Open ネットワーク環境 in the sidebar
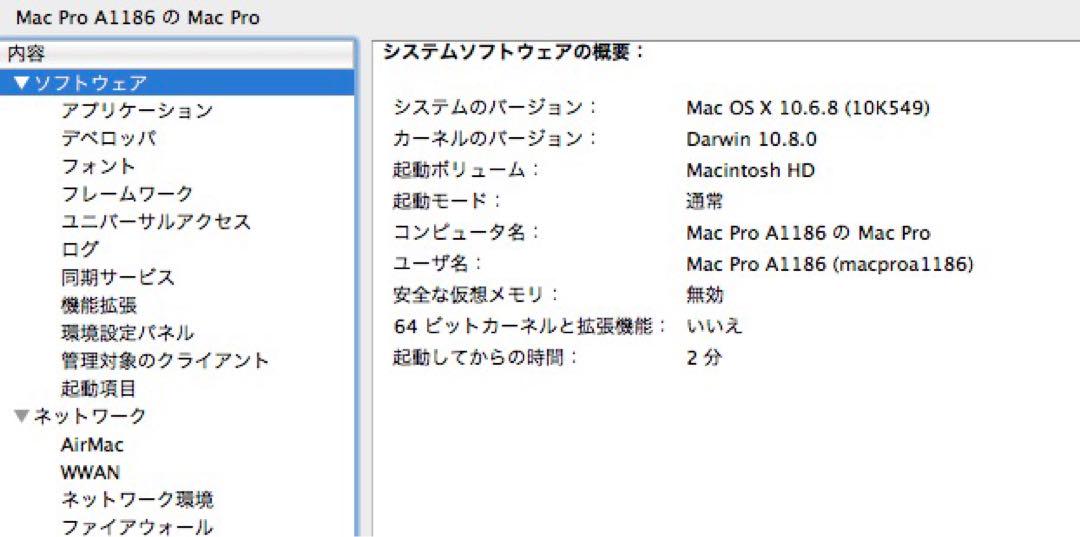This screenshot has width=1080, height=537. (137, 500)
